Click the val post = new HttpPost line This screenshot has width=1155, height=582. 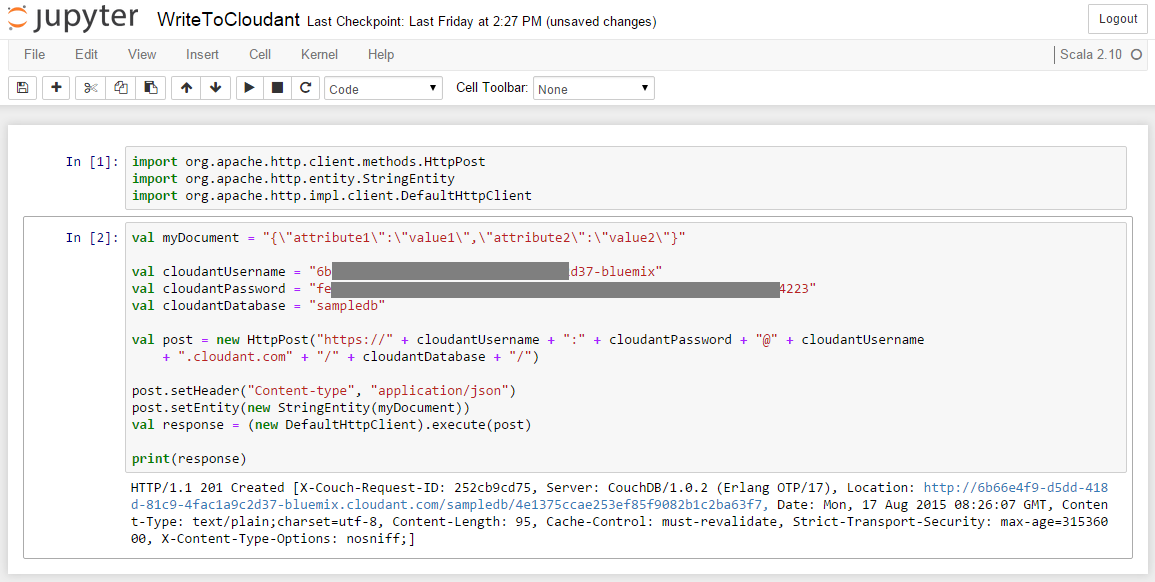tap(527, 340)
